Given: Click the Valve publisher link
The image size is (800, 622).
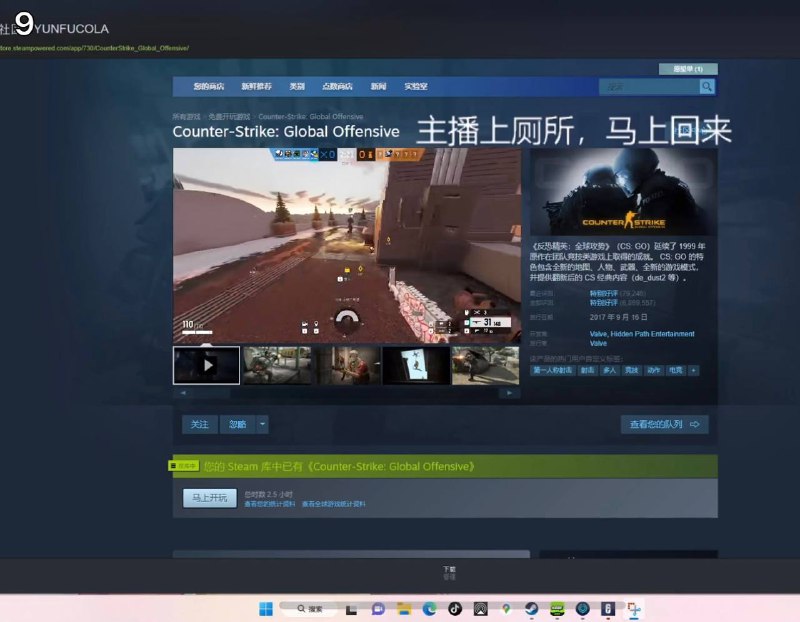Looking at the screenshot, I should pyautogui.click(x=598, y=343).
